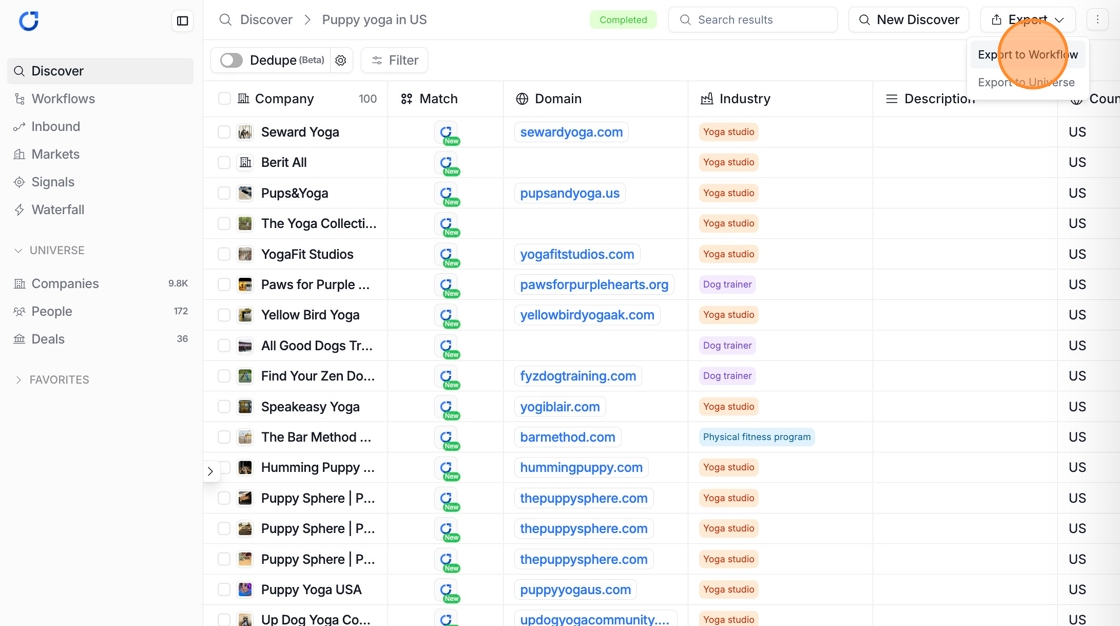Select The Yoga Collective row checkbox
Image resolution: width=1120 pixels, height=626 pixels.
[224, 224]
